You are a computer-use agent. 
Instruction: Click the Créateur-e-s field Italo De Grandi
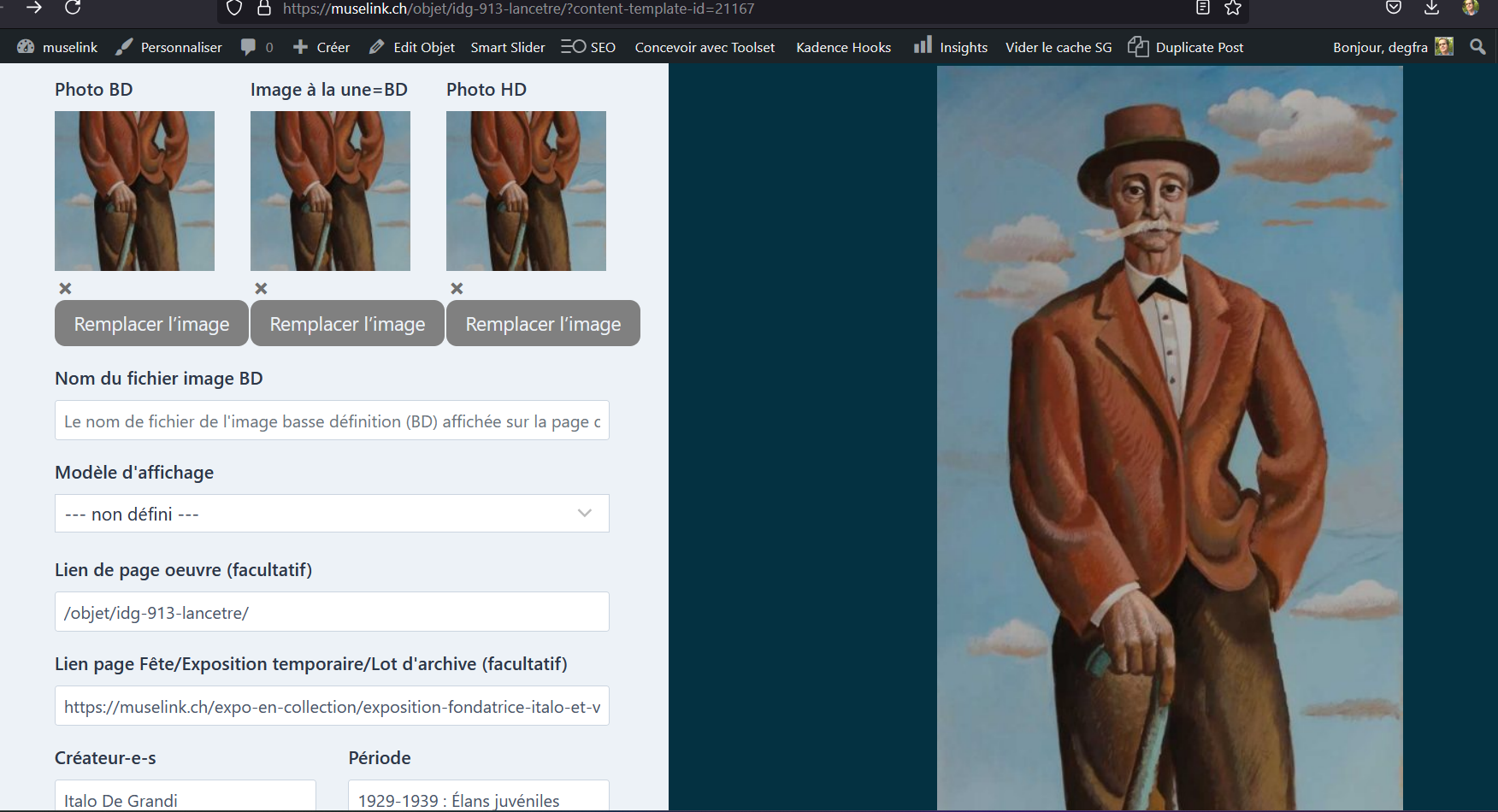(186, 797)
